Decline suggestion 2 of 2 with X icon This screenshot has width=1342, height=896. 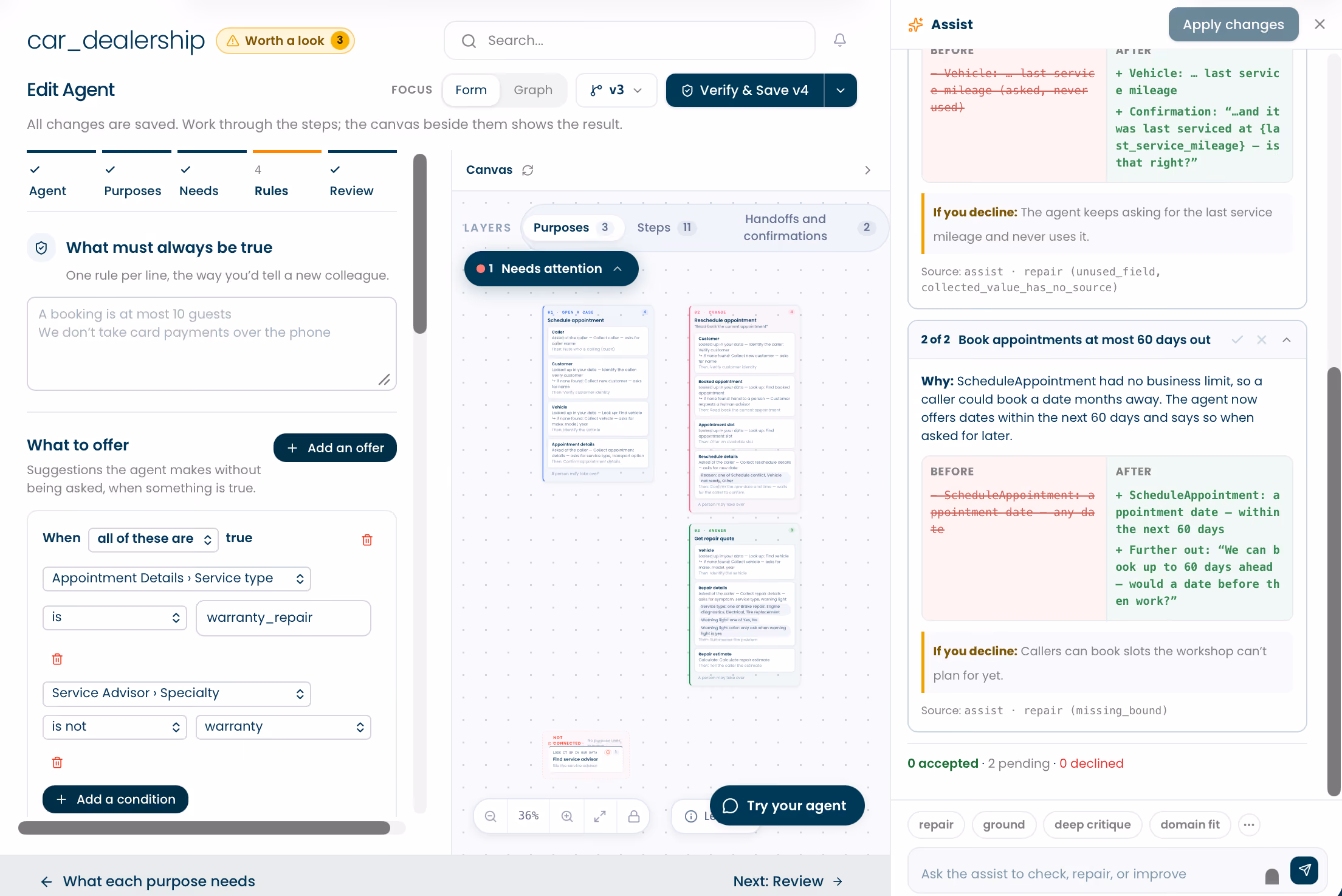coord(1262,340)
